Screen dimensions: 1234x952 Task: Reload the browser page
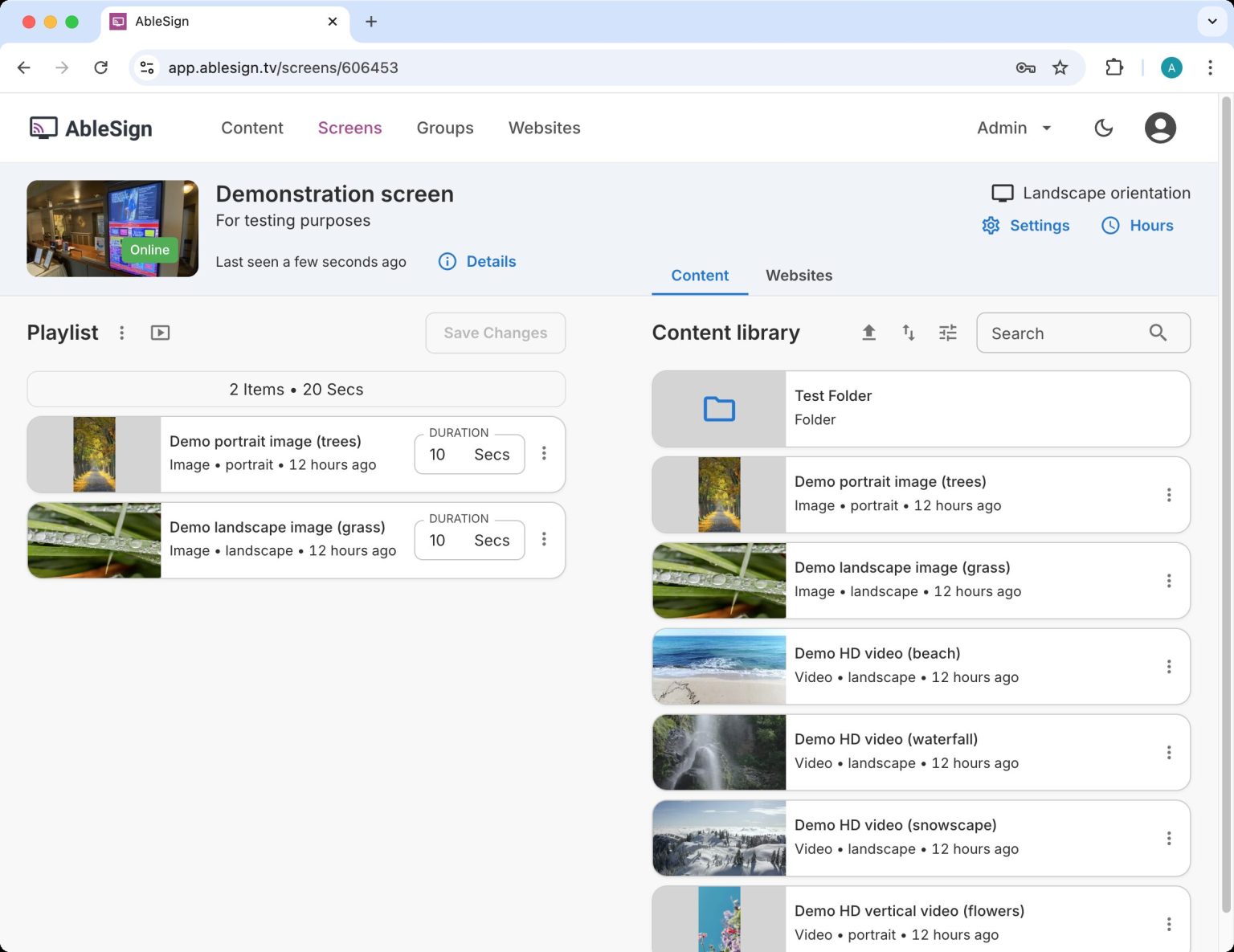click(x=100, y=67)
